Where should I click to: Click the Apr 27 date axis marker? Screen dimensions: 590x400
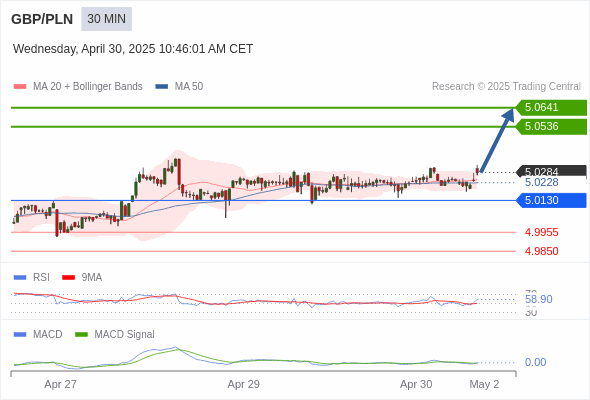(60, 384)
